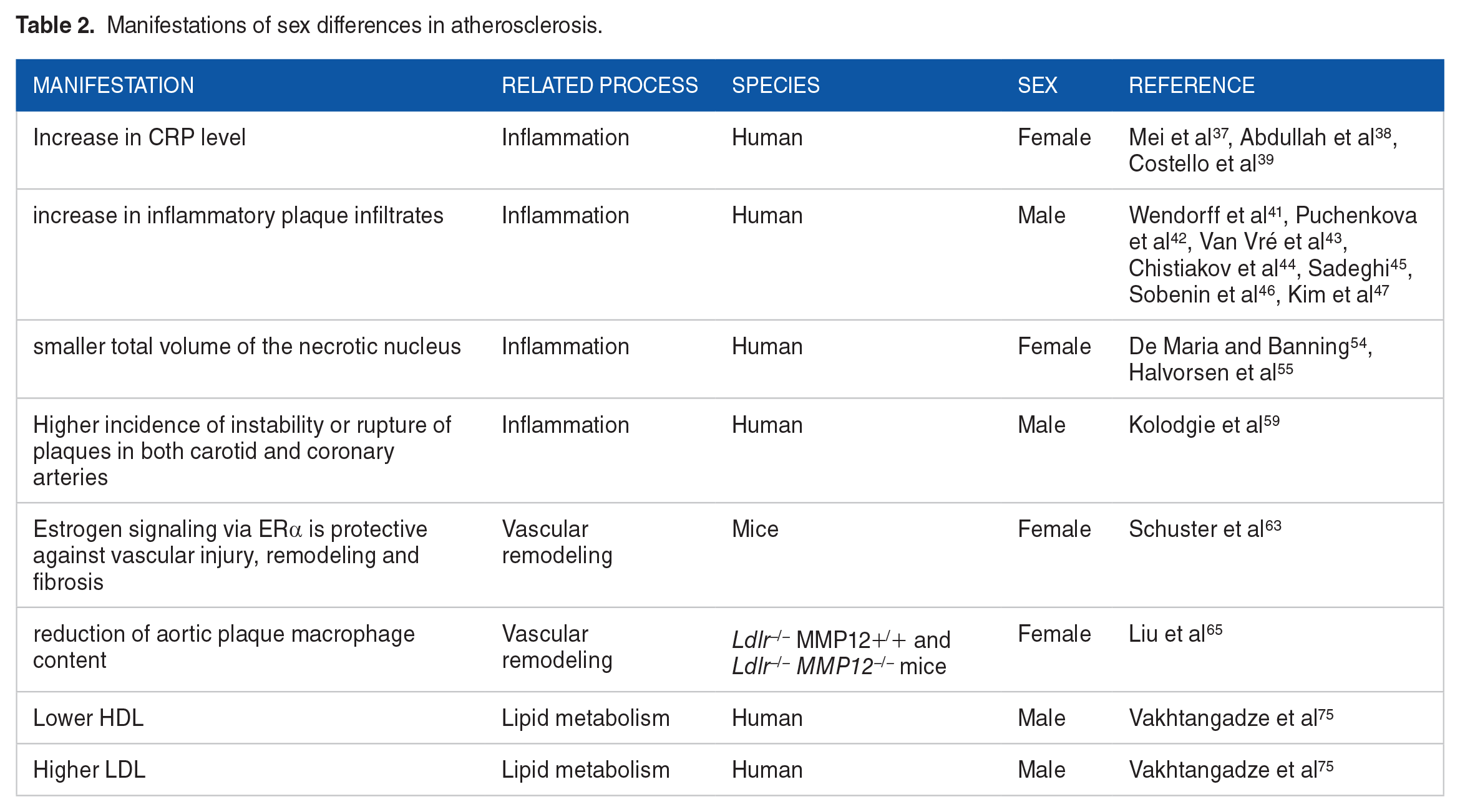Viewport: 1460px width, 812px height.
Task: Open the Liu et al citation 65
Action: (1175, 634)
